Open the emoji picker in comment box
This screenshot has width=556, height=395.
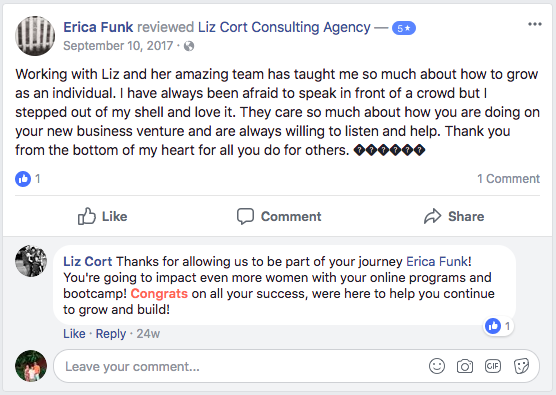tap(437, 366)
